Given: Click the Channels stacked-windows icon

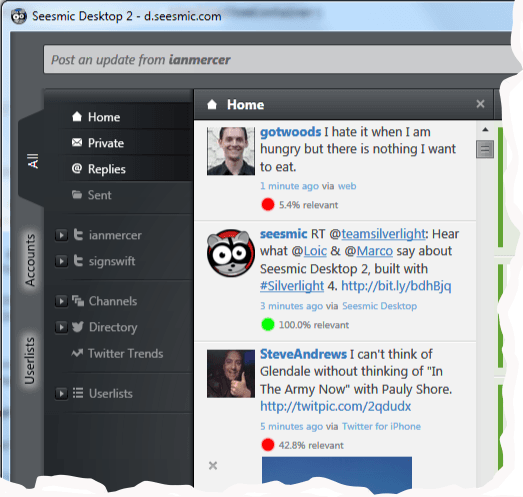Looking at the screenshot, I should [x=78, y=301].
